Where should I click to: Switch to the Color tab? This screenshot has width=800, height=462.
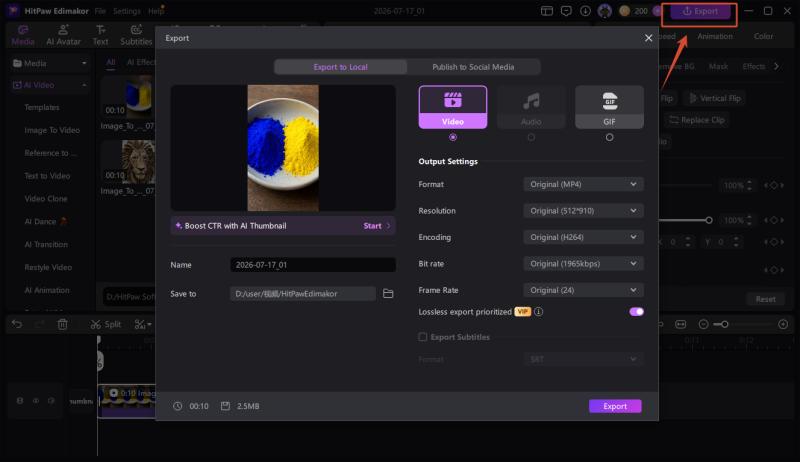763,36
